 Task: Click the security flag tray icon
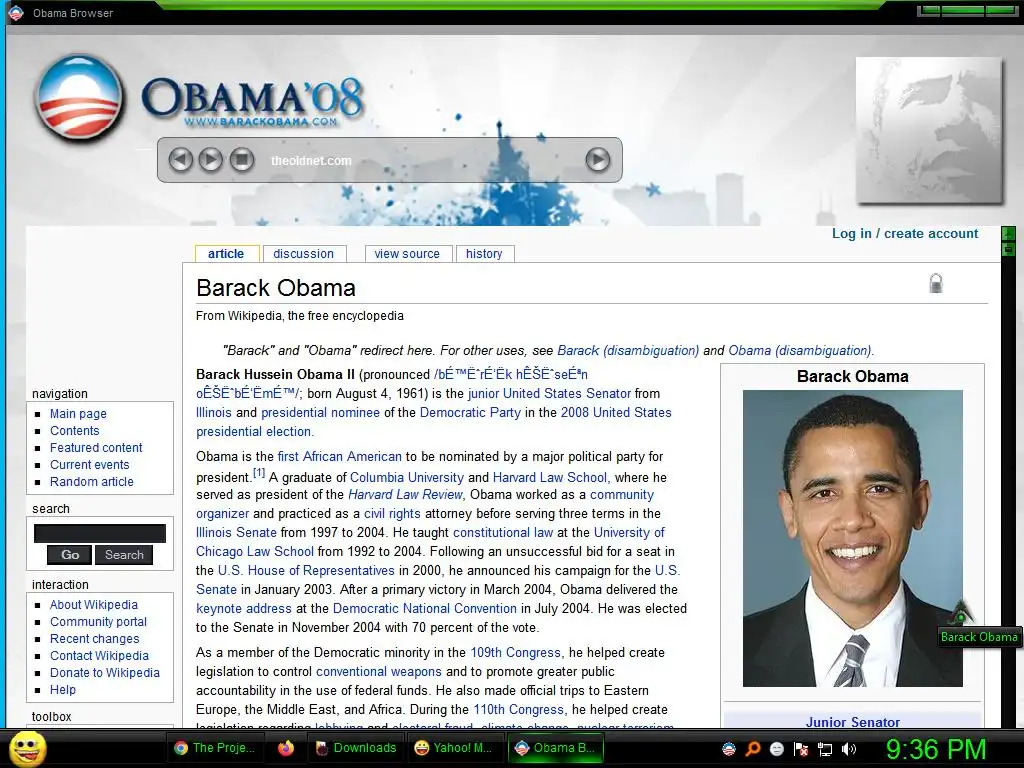click(801, 748)
